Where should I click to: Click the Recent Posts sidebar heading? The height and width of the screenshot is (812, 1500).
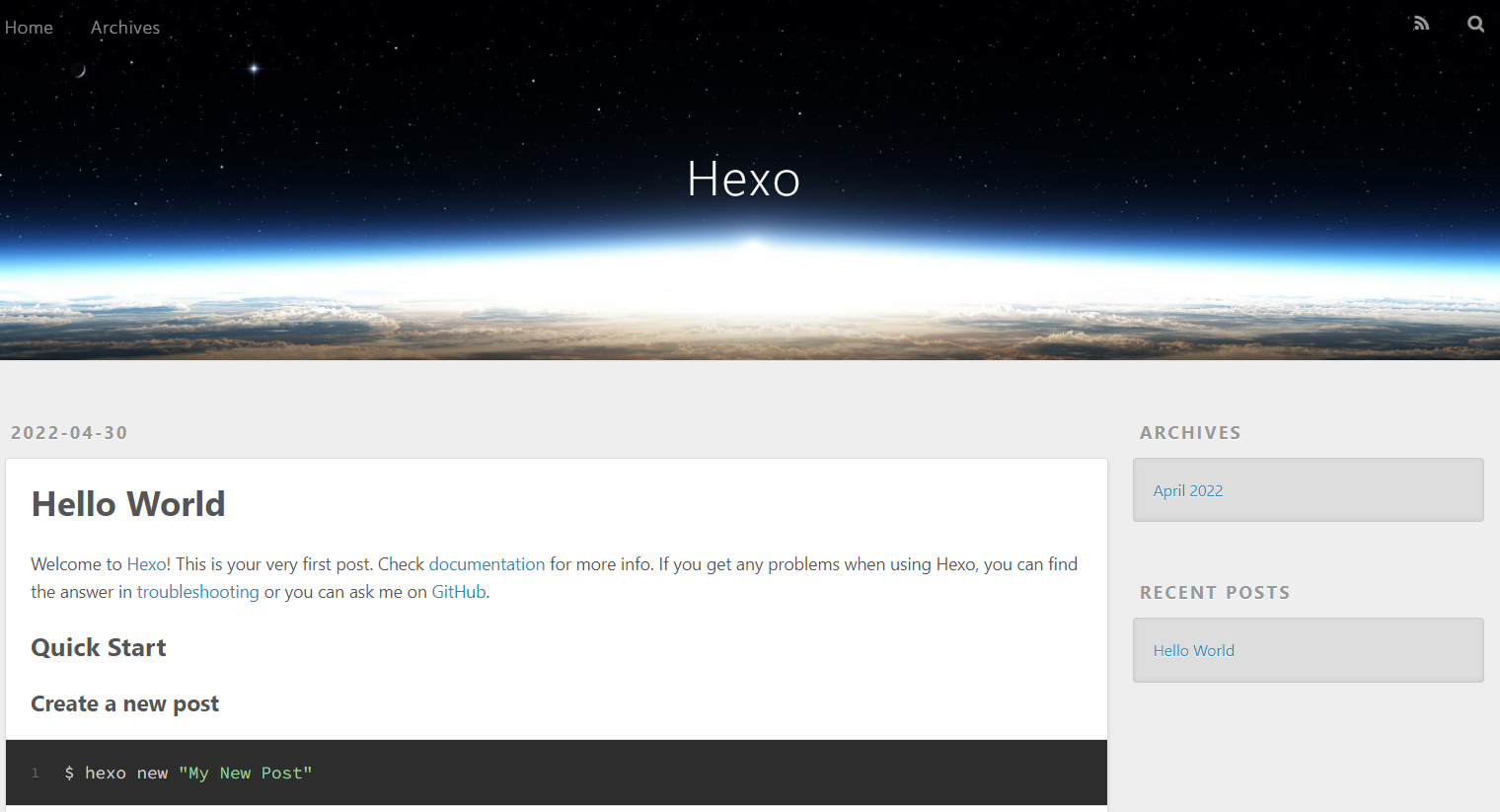(x=1215, y=592)
